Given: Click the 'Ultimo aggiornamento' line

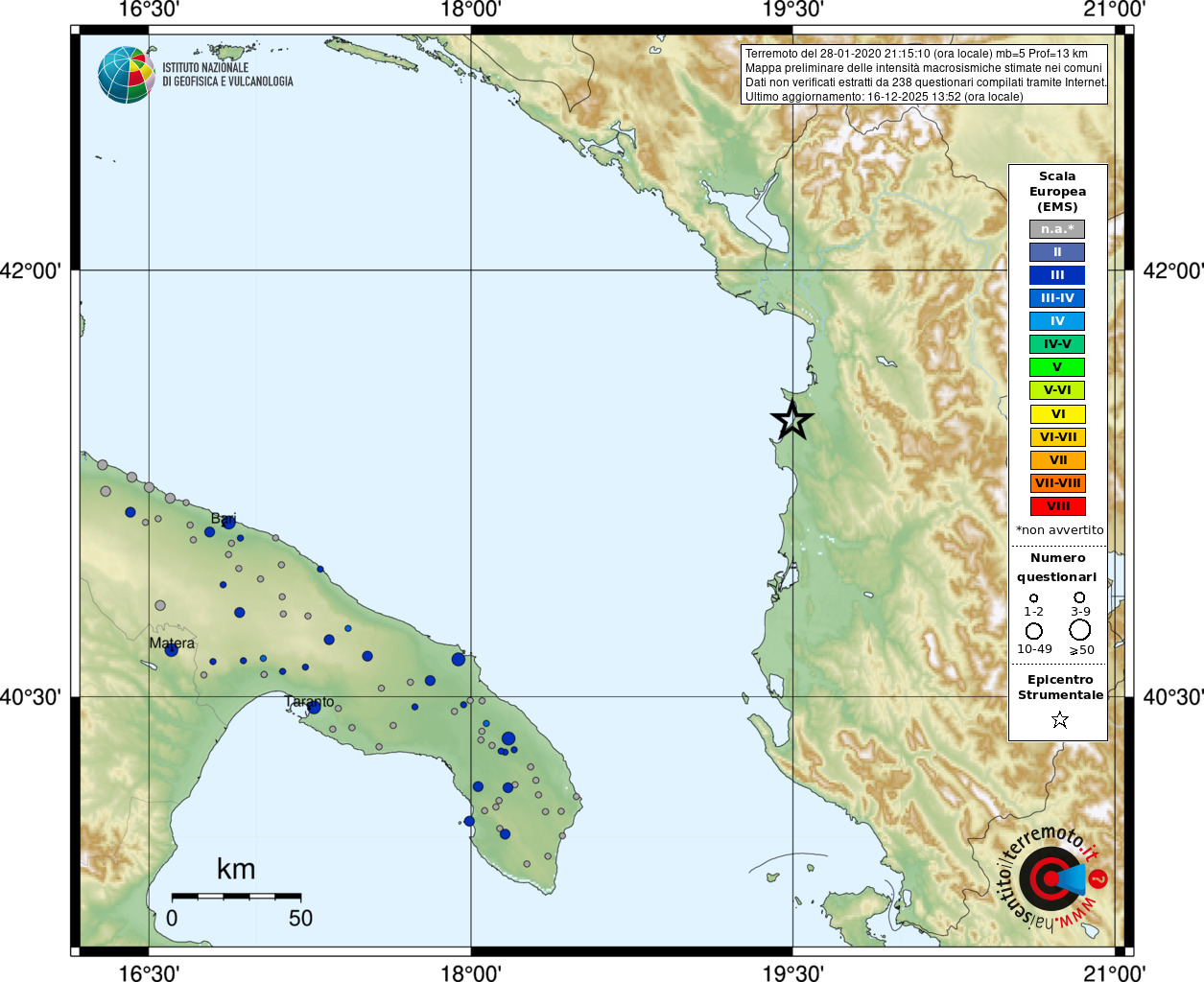Looking at the screenshot, I should [x=884, y=97].
